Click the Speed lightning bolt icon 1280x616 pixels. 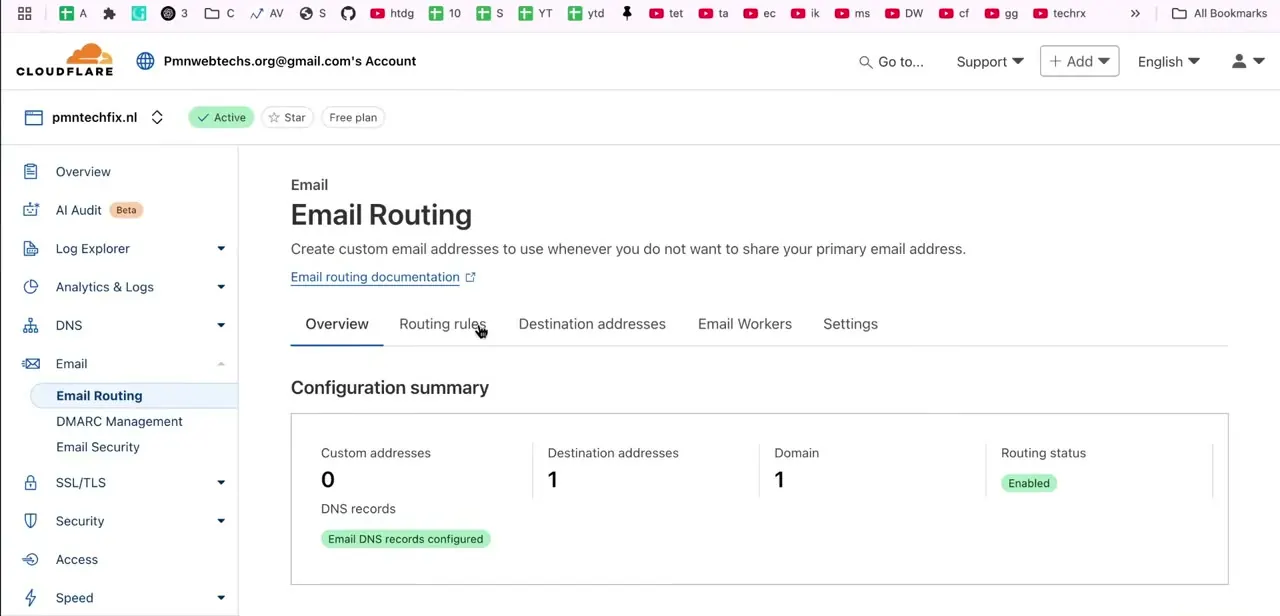(31, 598)
